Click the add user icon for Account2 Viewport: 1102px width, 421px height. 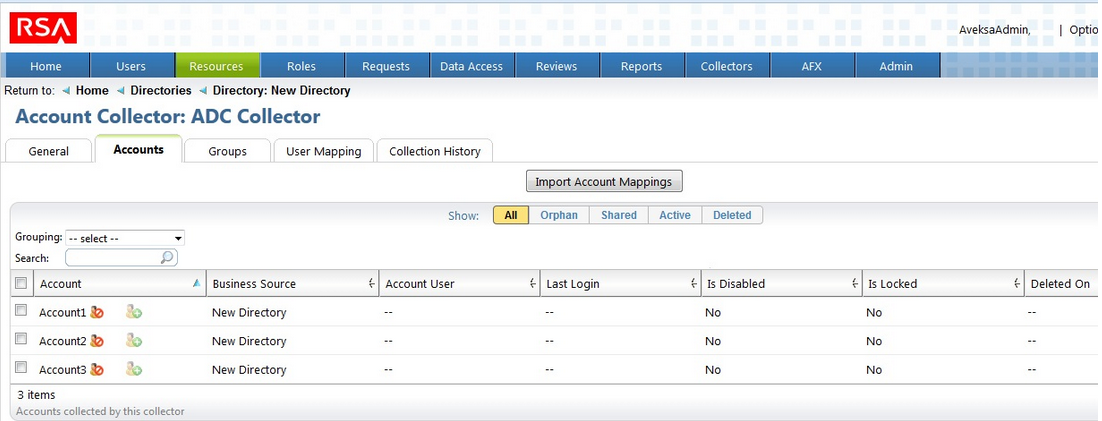(134, 341)
